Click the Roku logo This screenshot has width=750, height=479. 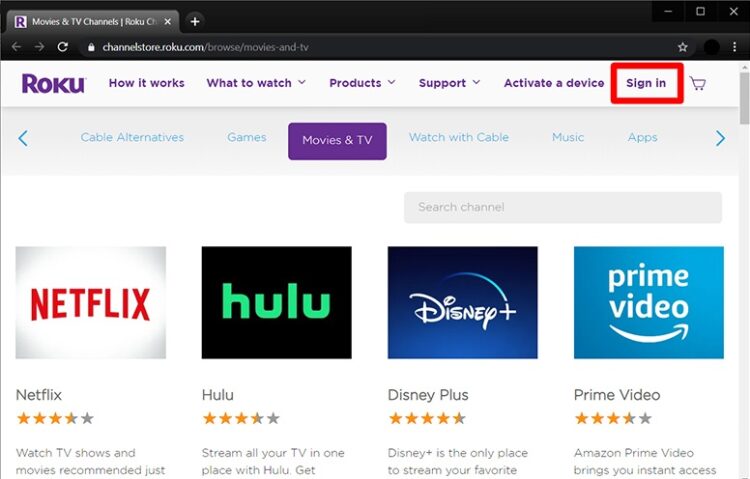[x=54, y=83]
